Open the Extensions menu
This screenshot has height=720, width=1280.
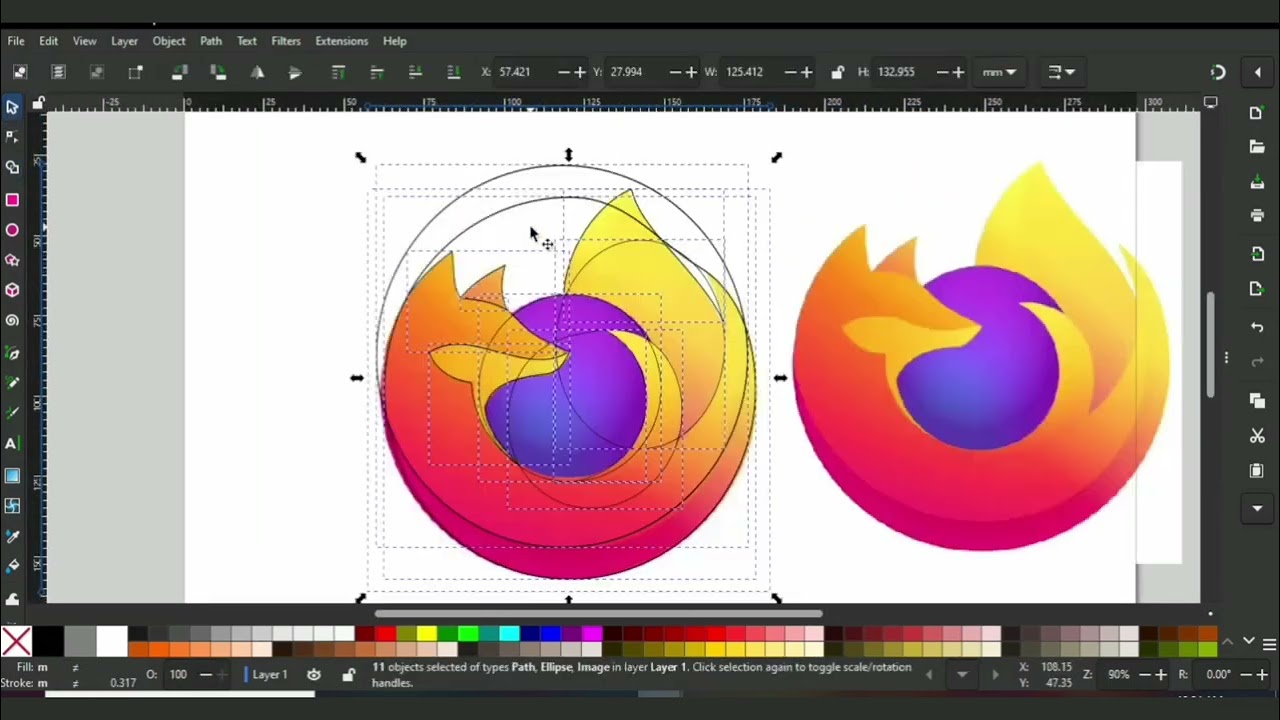(x=341, y=41)
